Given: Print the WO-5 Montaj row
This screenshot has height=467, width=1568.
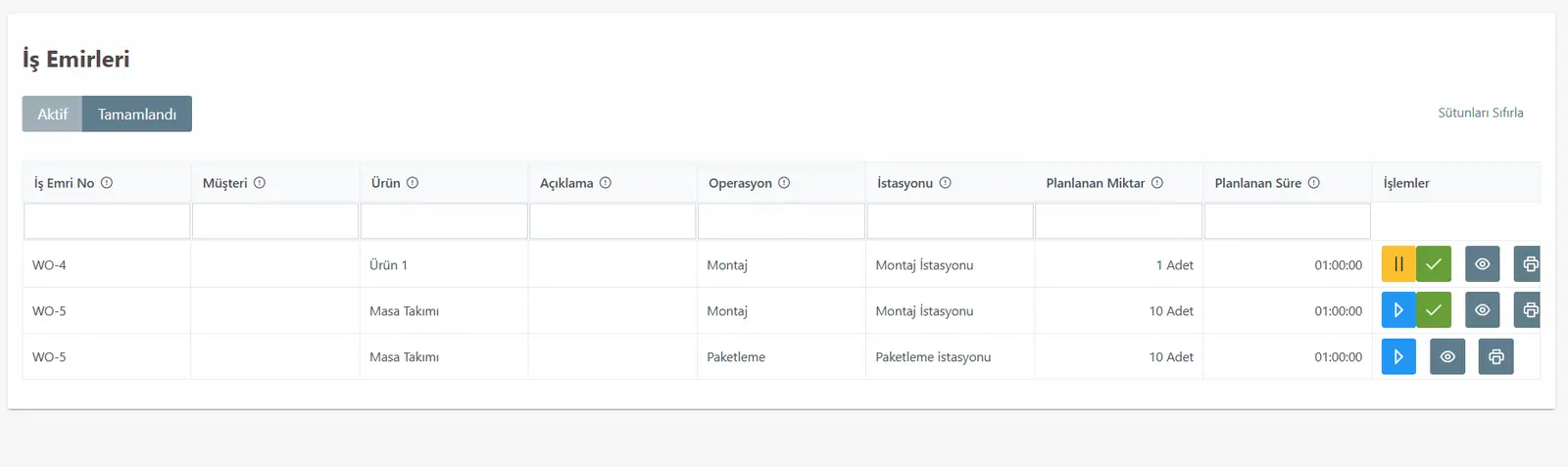Looking at the screenshot, I should [1528, 310].
